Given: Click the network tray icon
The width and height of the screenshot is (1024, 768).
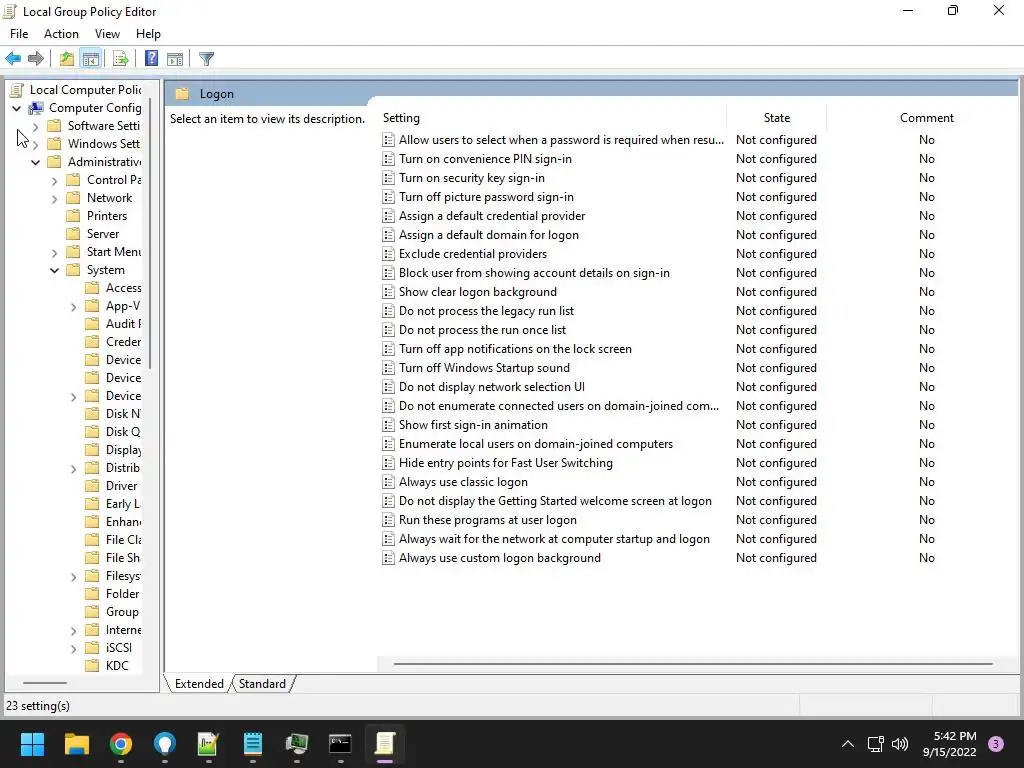Looking at the screenshot, I should [875, 744].
